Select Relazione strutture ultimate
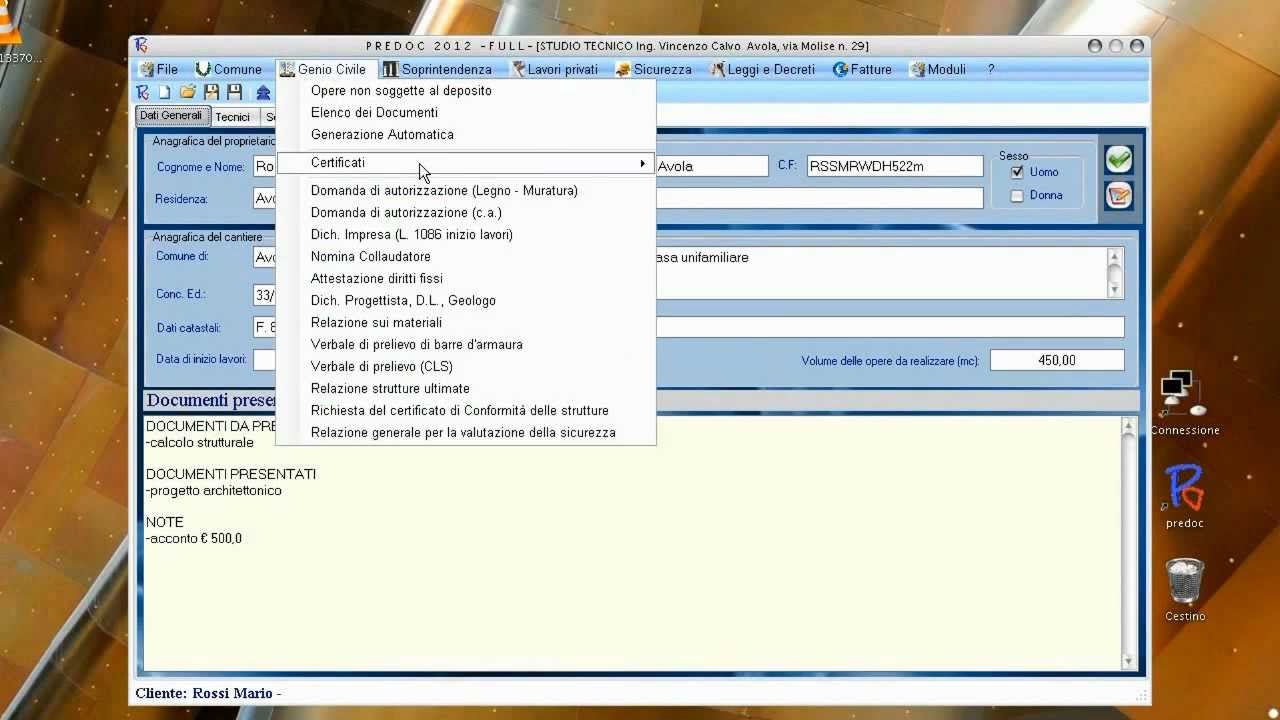The image size is (1280, 720). tap(465, 388)
